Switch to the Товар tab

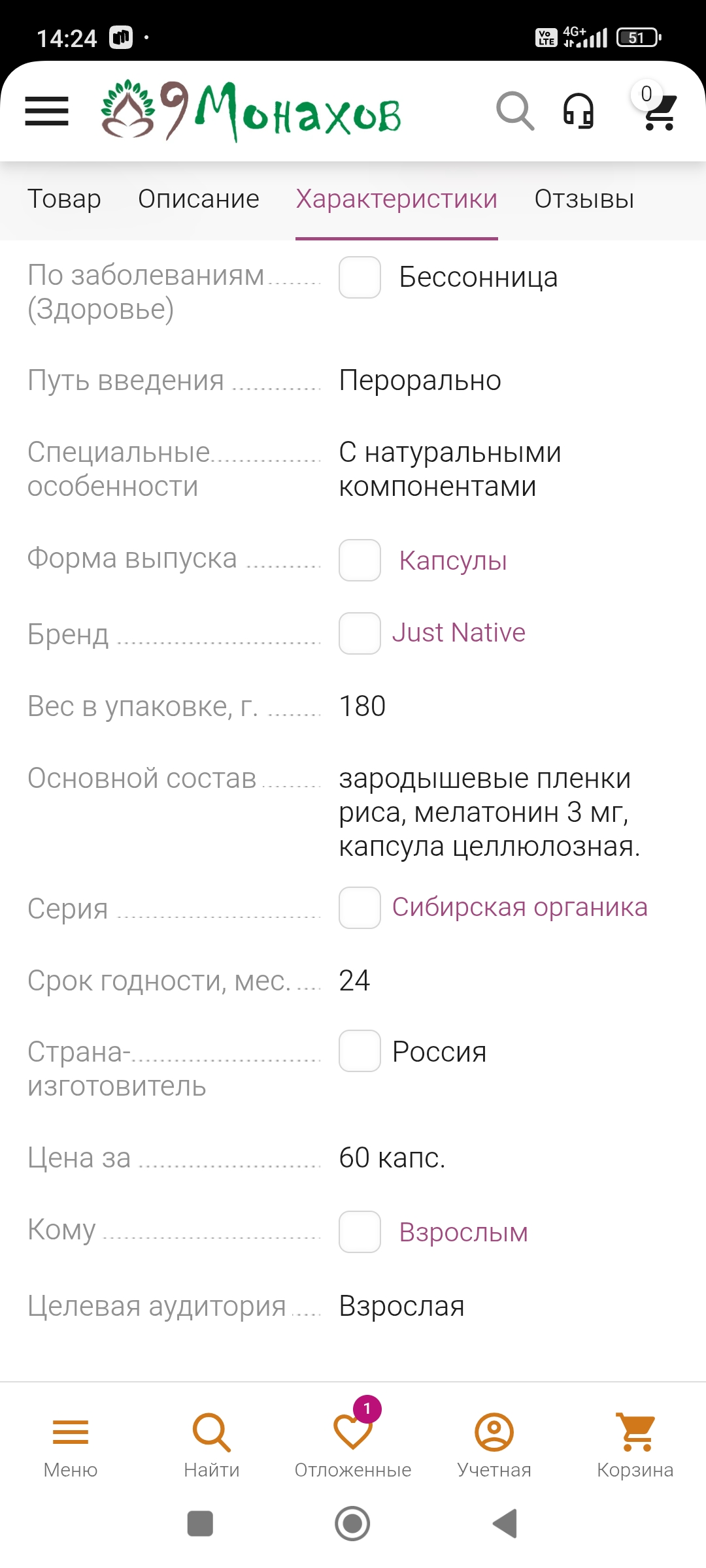(x=64, y=199)
